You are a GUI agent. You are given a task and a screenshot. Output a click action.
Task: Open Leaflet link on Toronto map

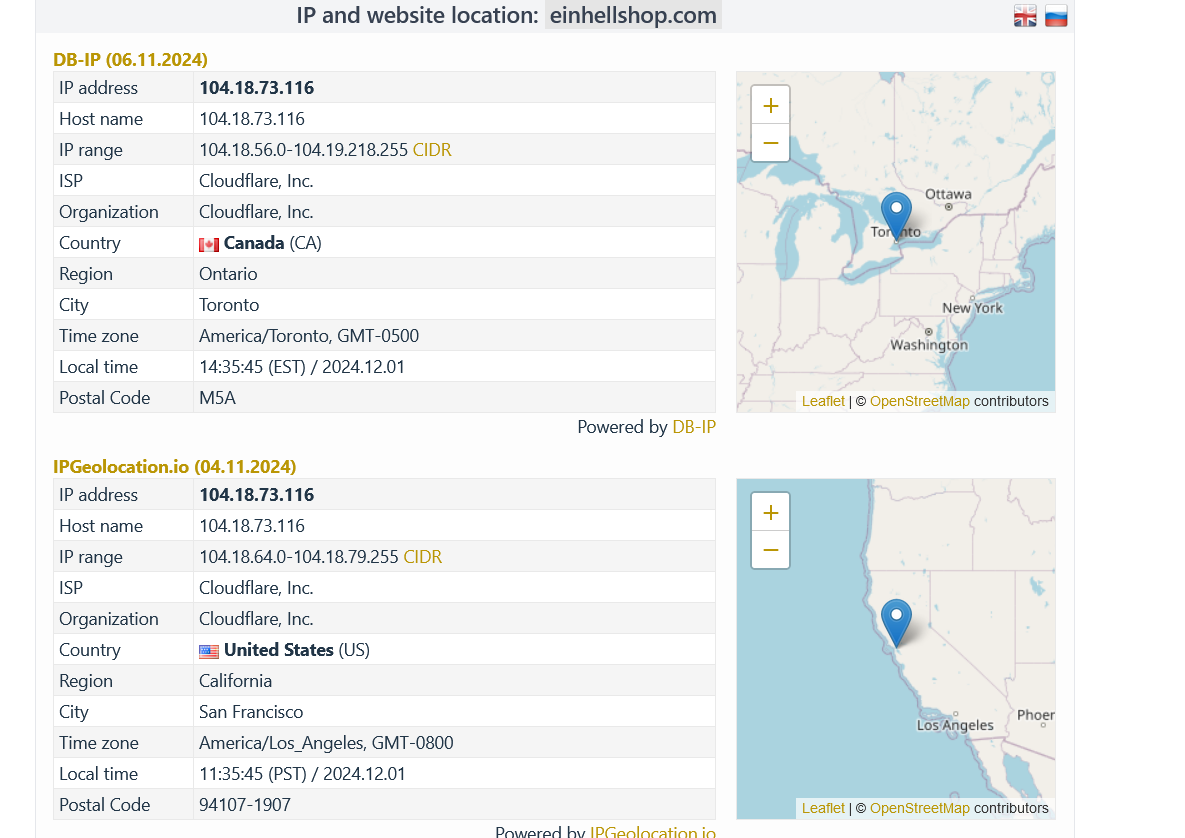point(823,401)
